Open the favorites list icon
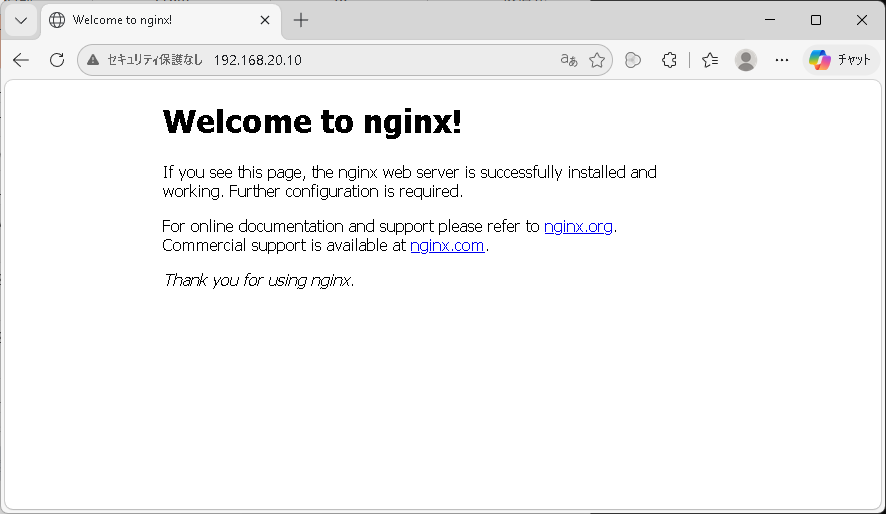The width and height of the screenshot is (886, 514). tap(710, 60)
